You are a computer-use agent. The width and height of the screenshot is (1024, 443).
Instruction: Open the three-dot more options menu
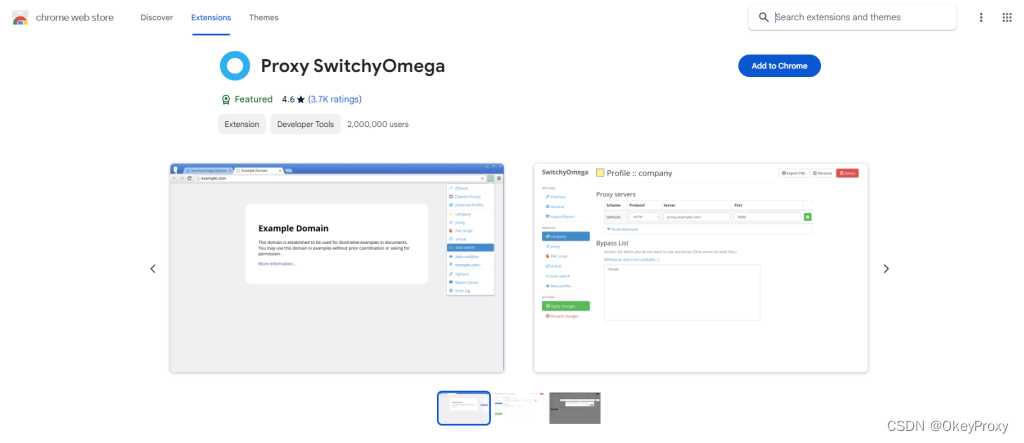click(980, 18)
